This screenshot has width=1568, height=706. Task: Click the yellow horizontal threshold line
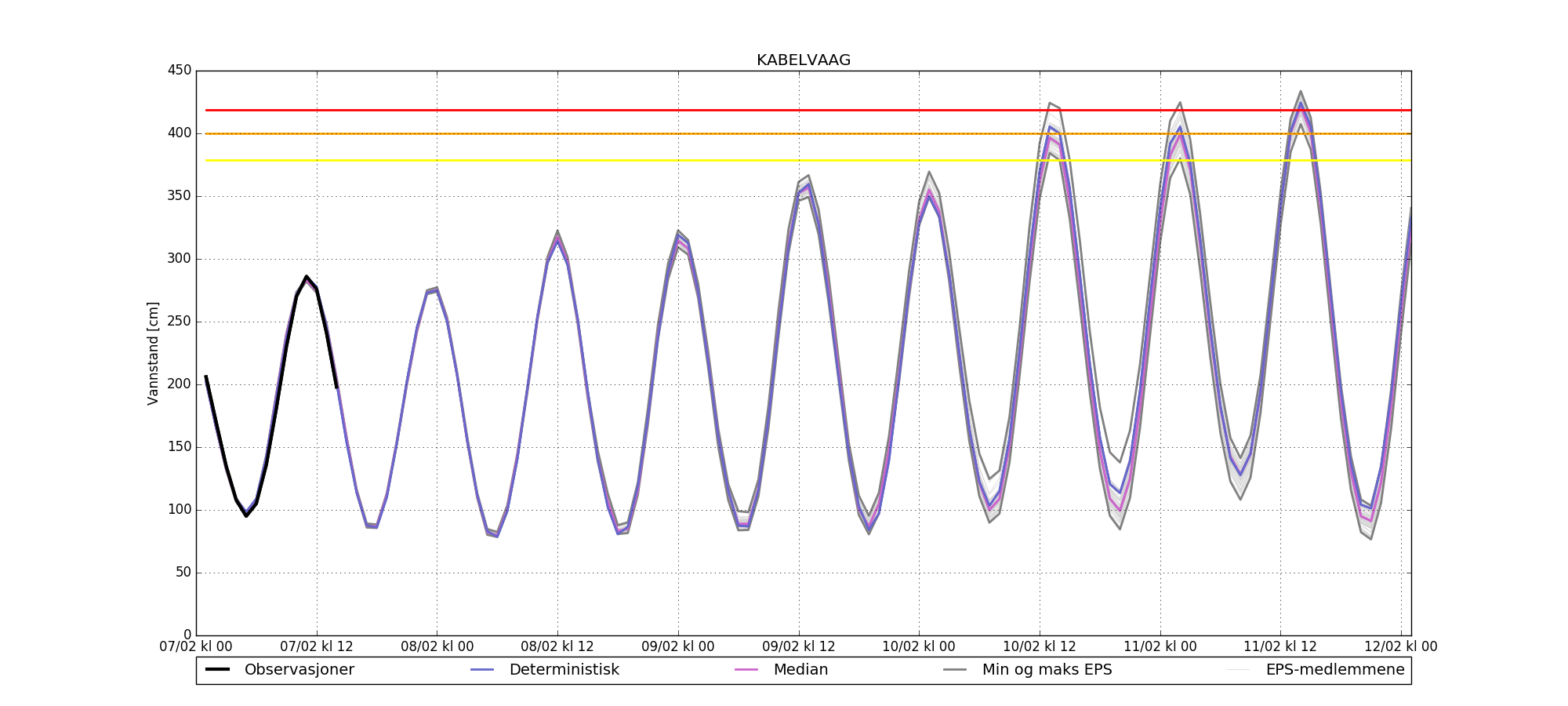[x=627, y=160]
